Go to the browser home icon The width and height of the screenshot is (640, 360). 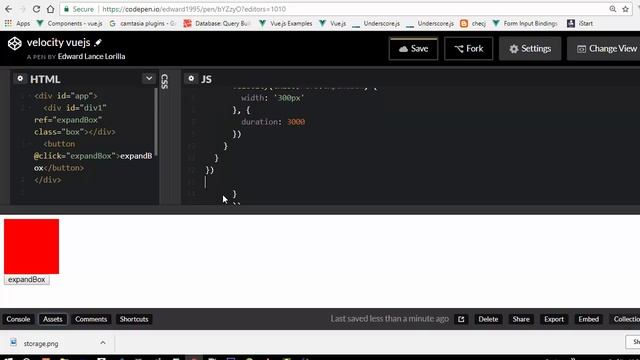(x=50, y=9)
